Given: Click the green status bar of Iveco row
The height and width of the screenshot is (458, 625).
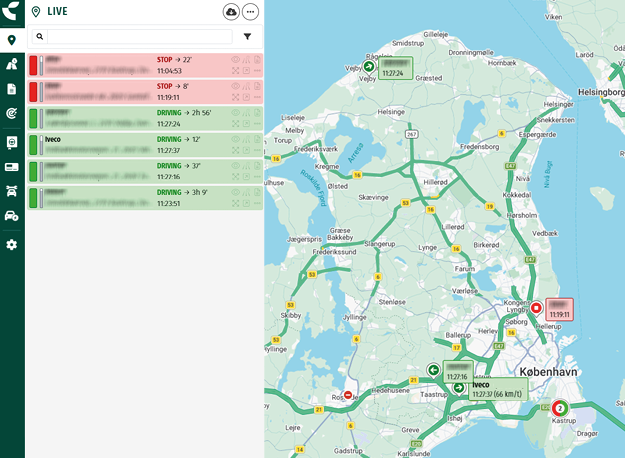Looking at the screenshot, I should pyautogui.click(x=33, y=145).
